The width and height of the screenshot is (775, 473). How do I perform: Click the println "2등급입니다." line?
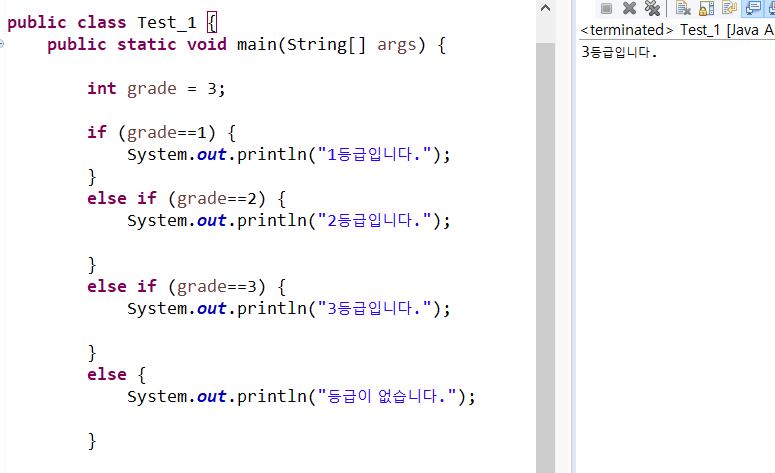(289, 220)
